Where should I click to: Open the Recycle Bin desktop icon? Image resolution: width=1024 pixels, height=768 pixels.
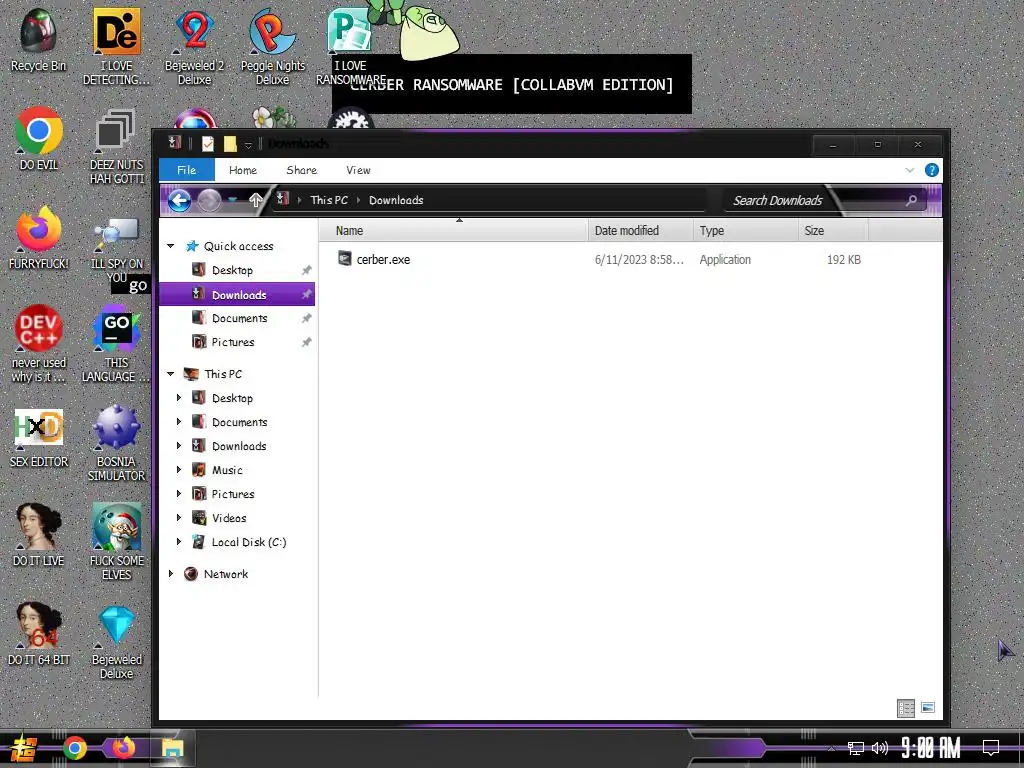coord(38,39)
